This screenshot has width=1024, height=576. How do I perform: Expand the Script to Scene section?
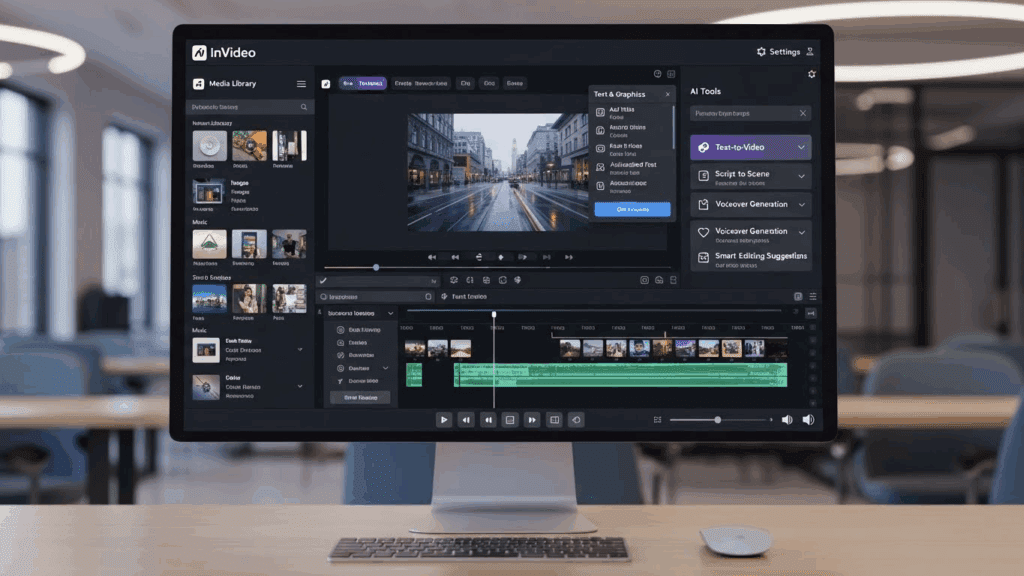801,176
